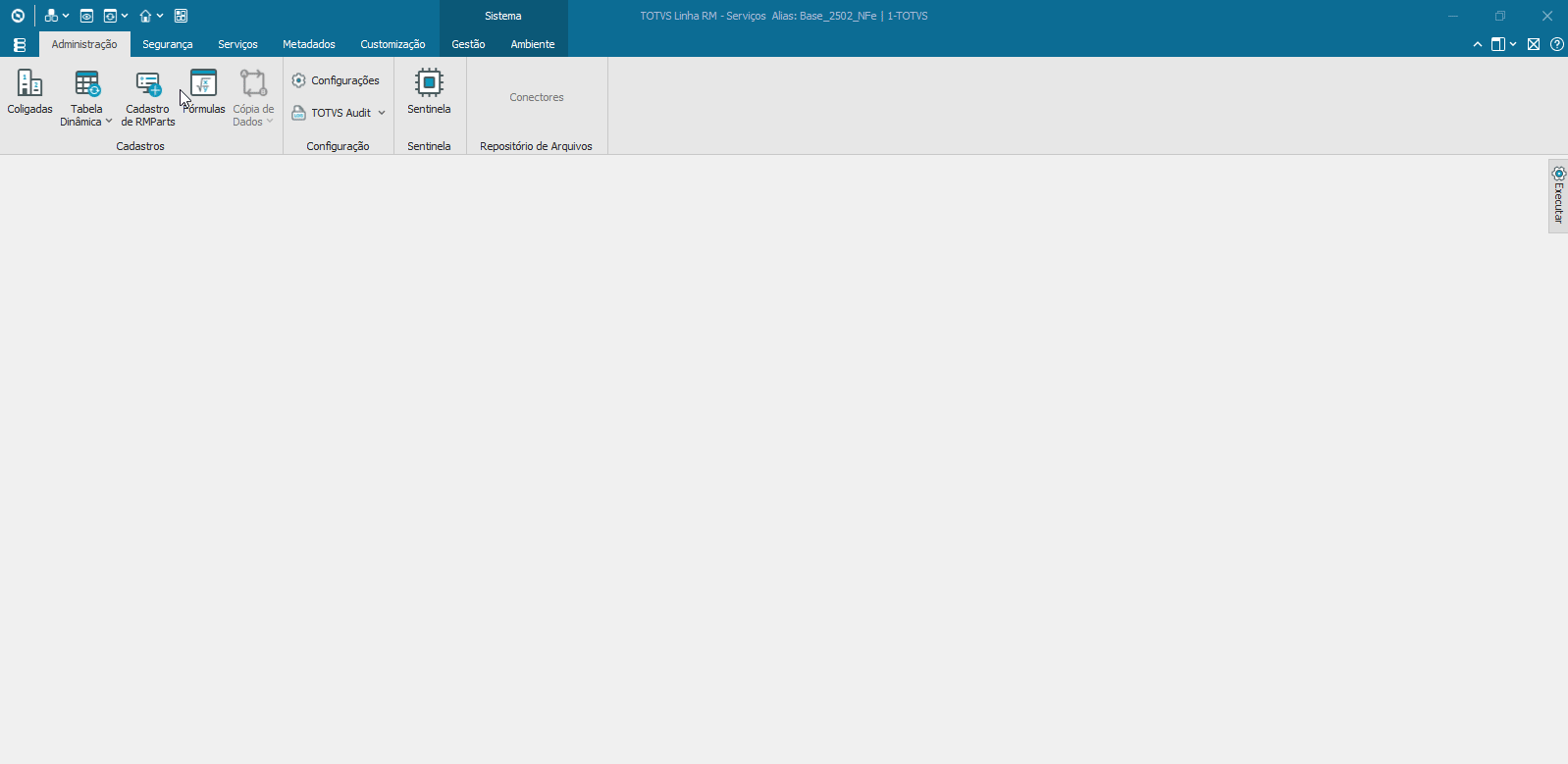Click the TOTVS logo icon in title bar

(x=18, y=16)
